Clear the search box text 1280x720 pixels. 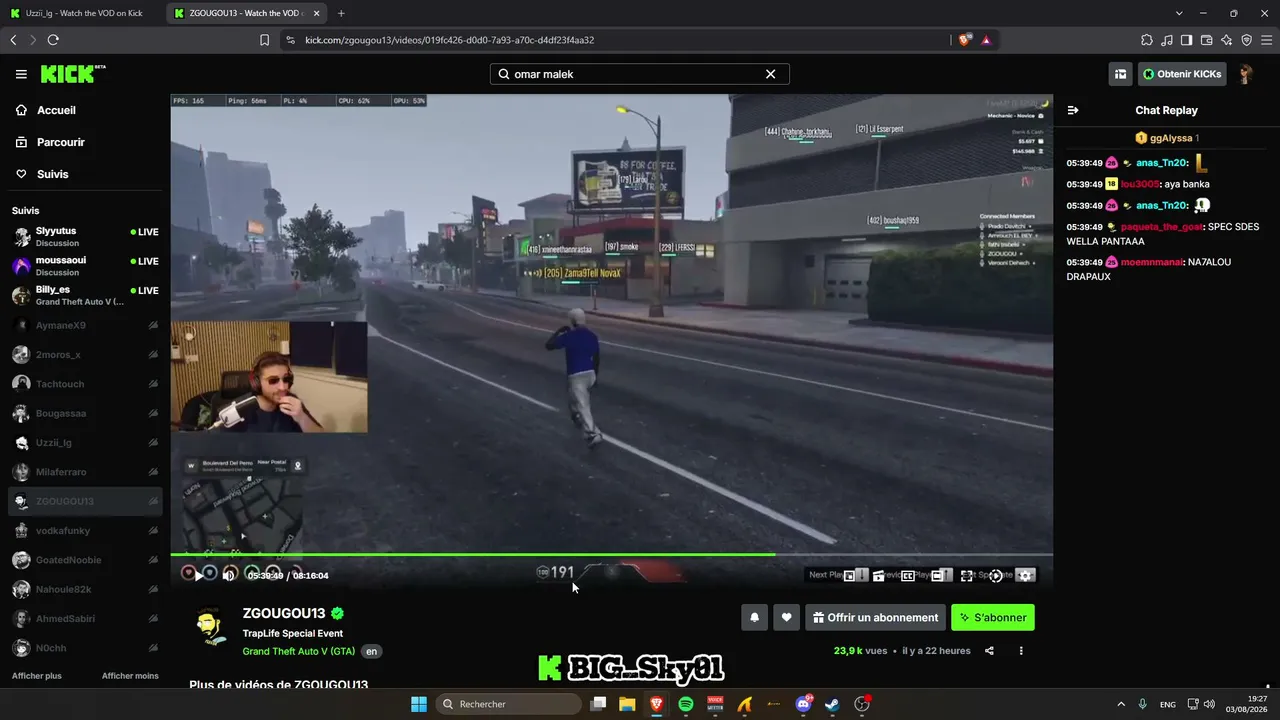pyautogui.click(x=770, y=74)
